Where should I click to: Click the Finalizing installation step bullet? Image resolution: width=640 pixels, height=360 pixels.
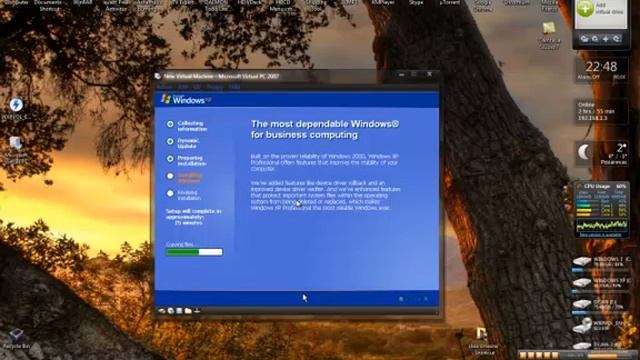170,193
